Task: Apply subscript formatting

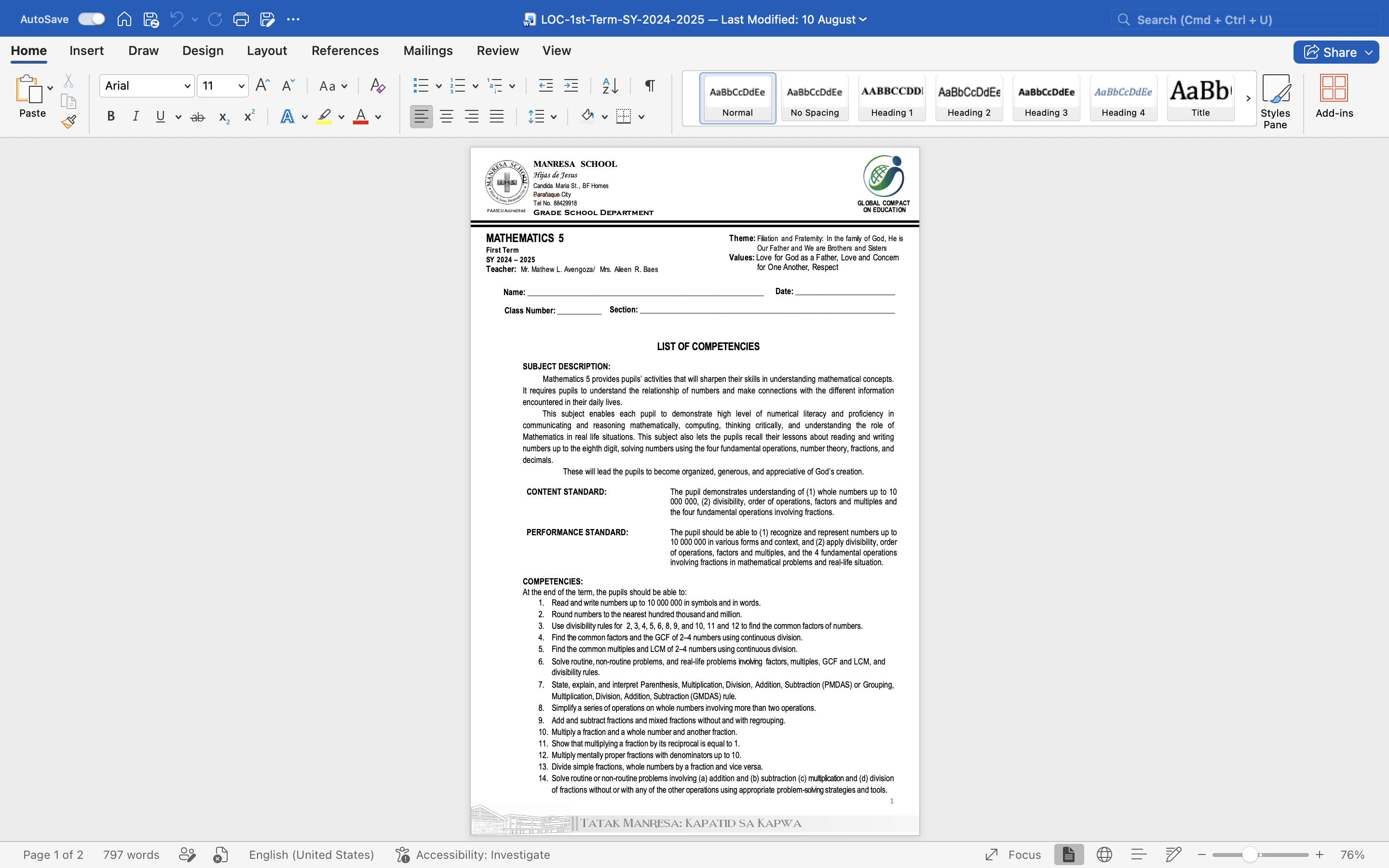Action: click(224, 118)
